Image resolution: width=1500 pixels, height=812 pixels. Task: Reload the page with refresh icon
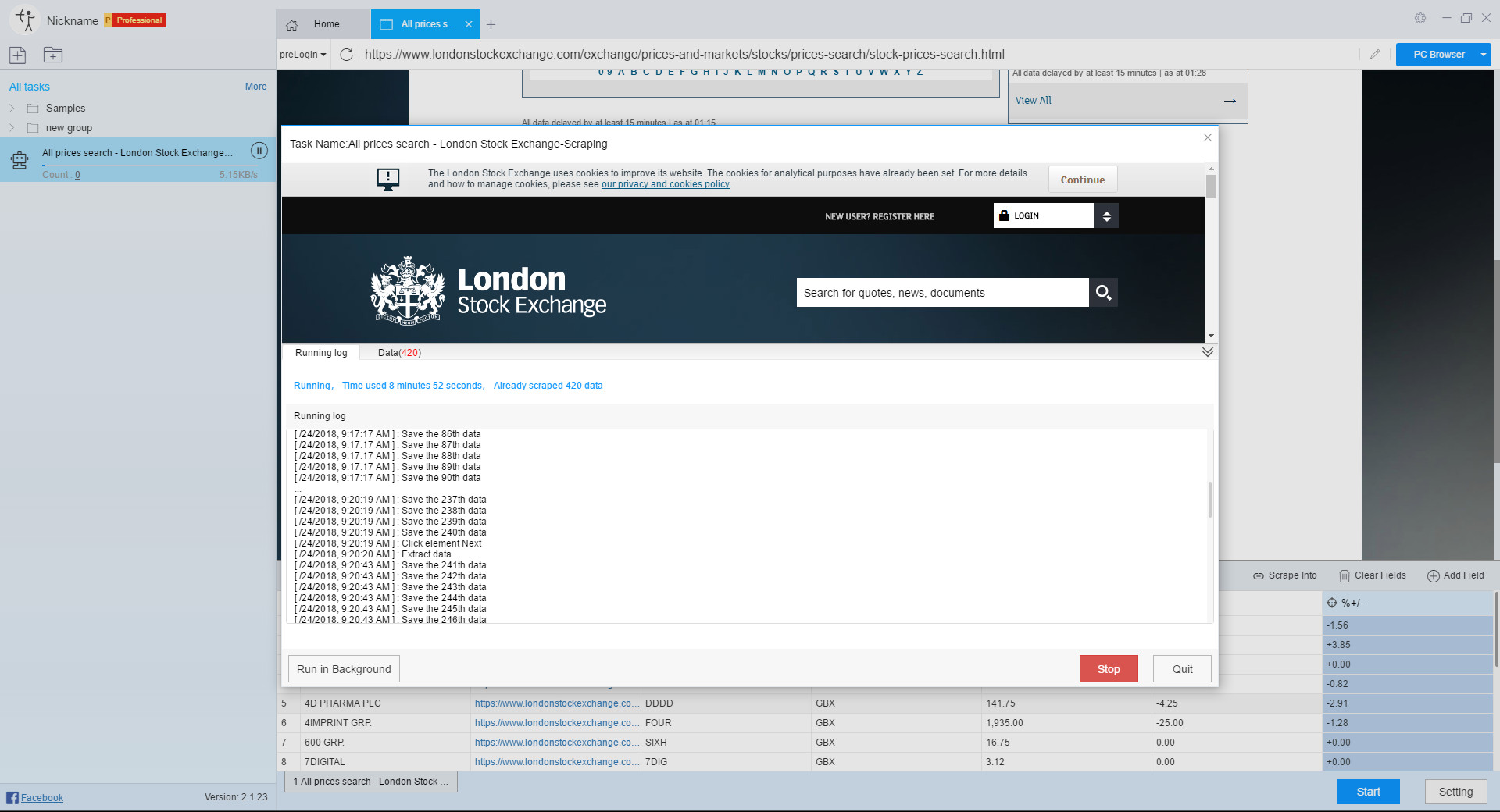[x=347, y=55]
